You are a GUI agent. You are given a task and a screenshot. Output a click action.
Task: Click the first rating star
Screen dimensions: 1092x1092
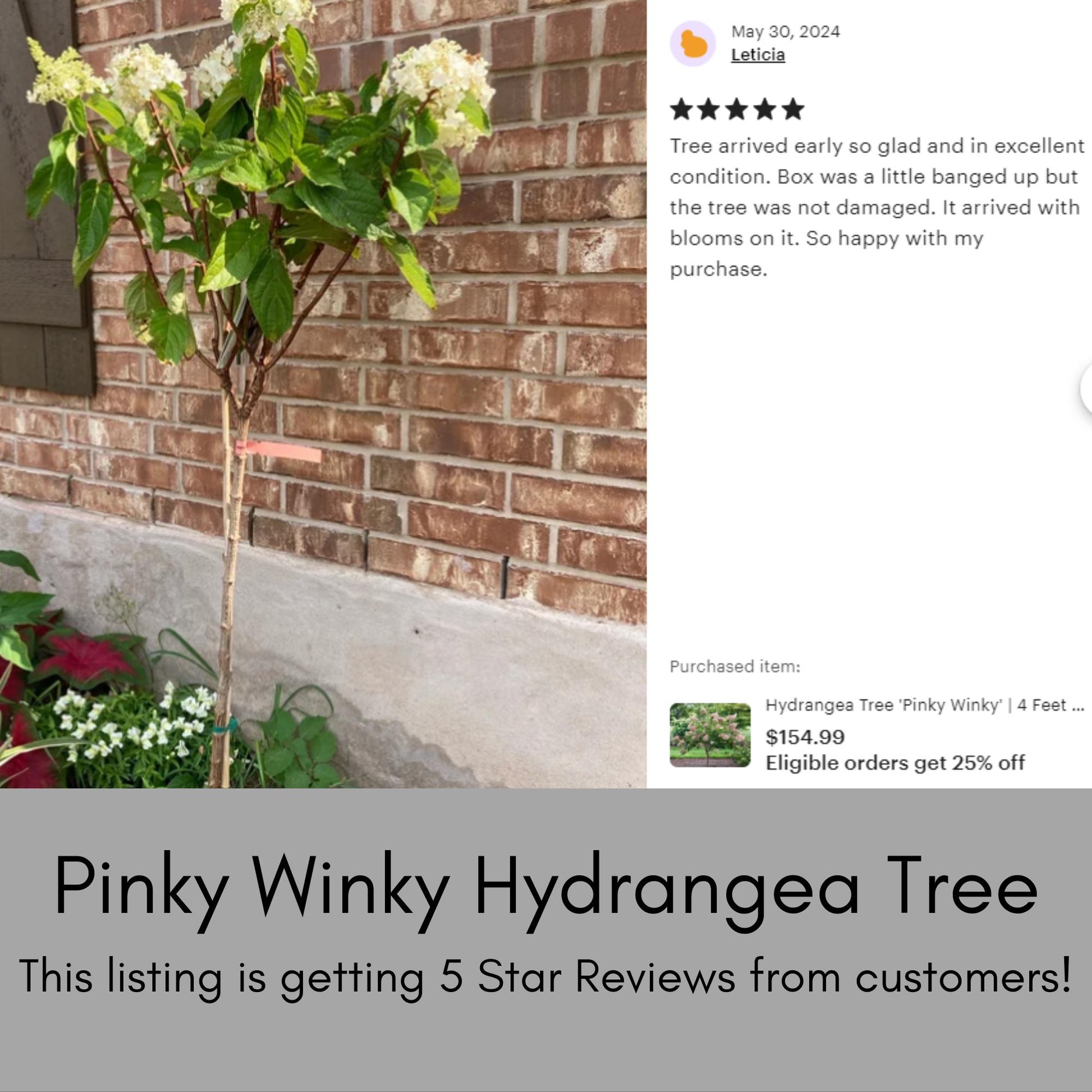coord(682,109)
